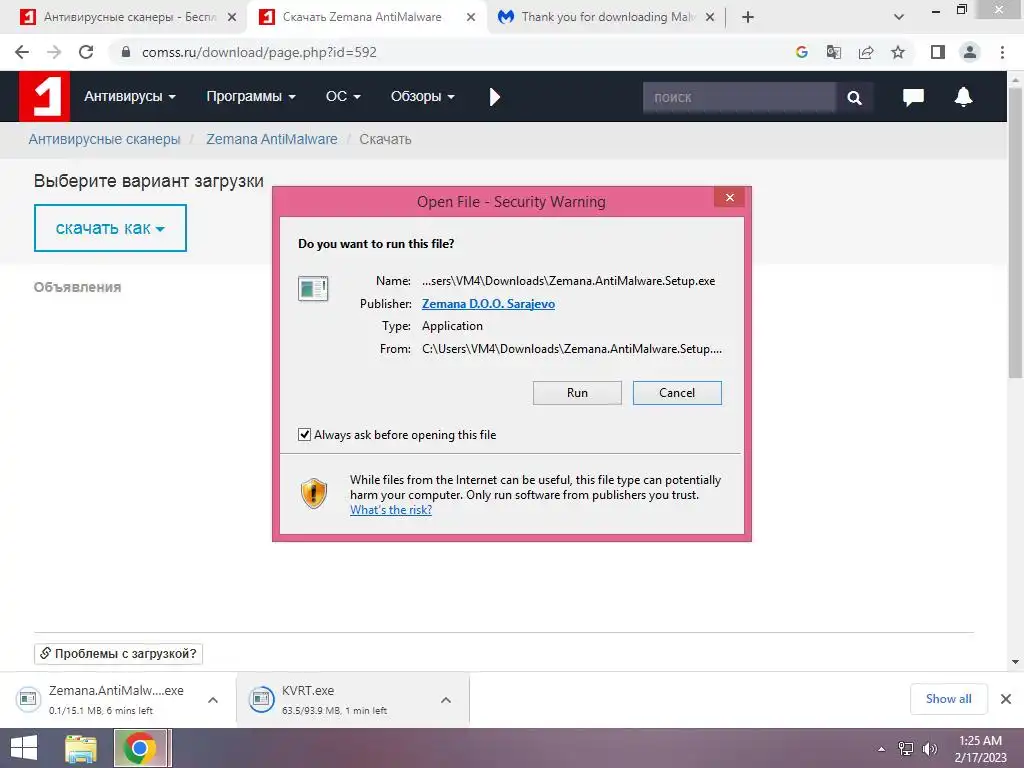This screenshot has width=1024, height=768.
Task: Click into the поиск search field
Action: (x=739, y=97)
